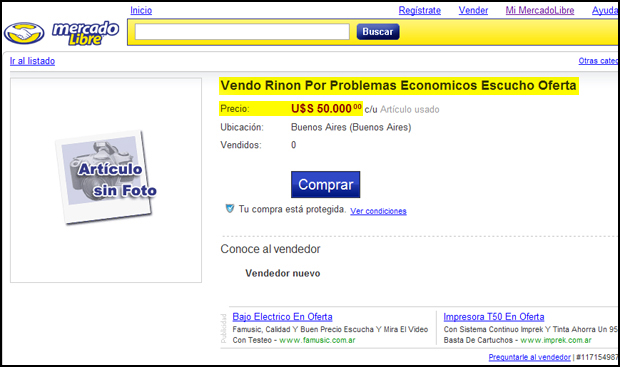Click the 'Tu compra está protegida.' text

pyautogui.click(x=292, y=209)
